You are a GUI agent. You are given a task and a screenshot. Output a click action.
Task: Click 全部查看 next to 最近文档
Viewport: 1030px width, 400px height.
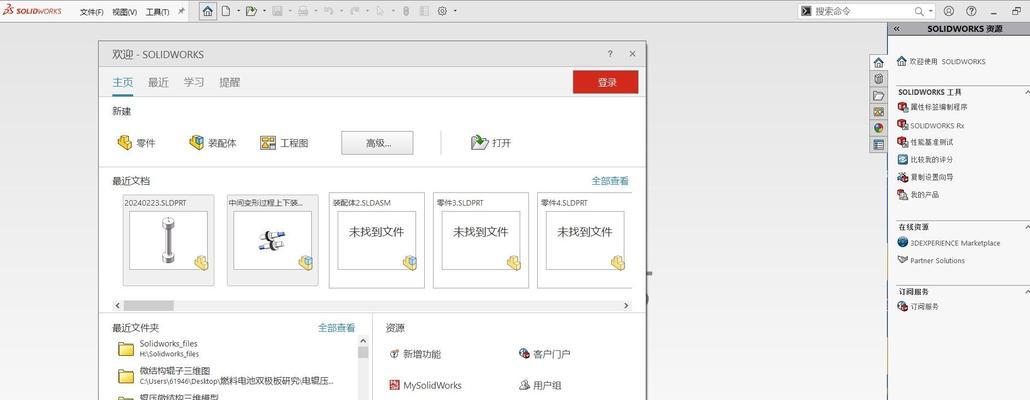(x=610, y=181)
